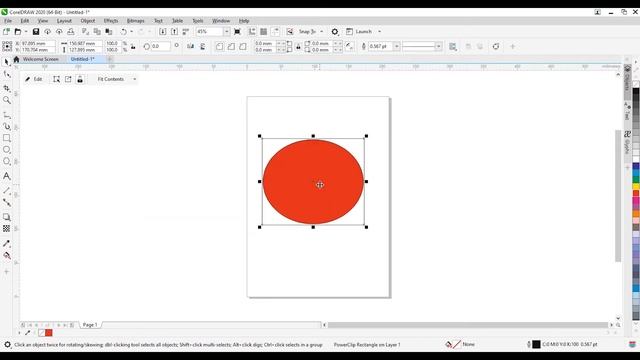Select the Text tool
Screen dimensions: 640x360
(x=7, y=176)
